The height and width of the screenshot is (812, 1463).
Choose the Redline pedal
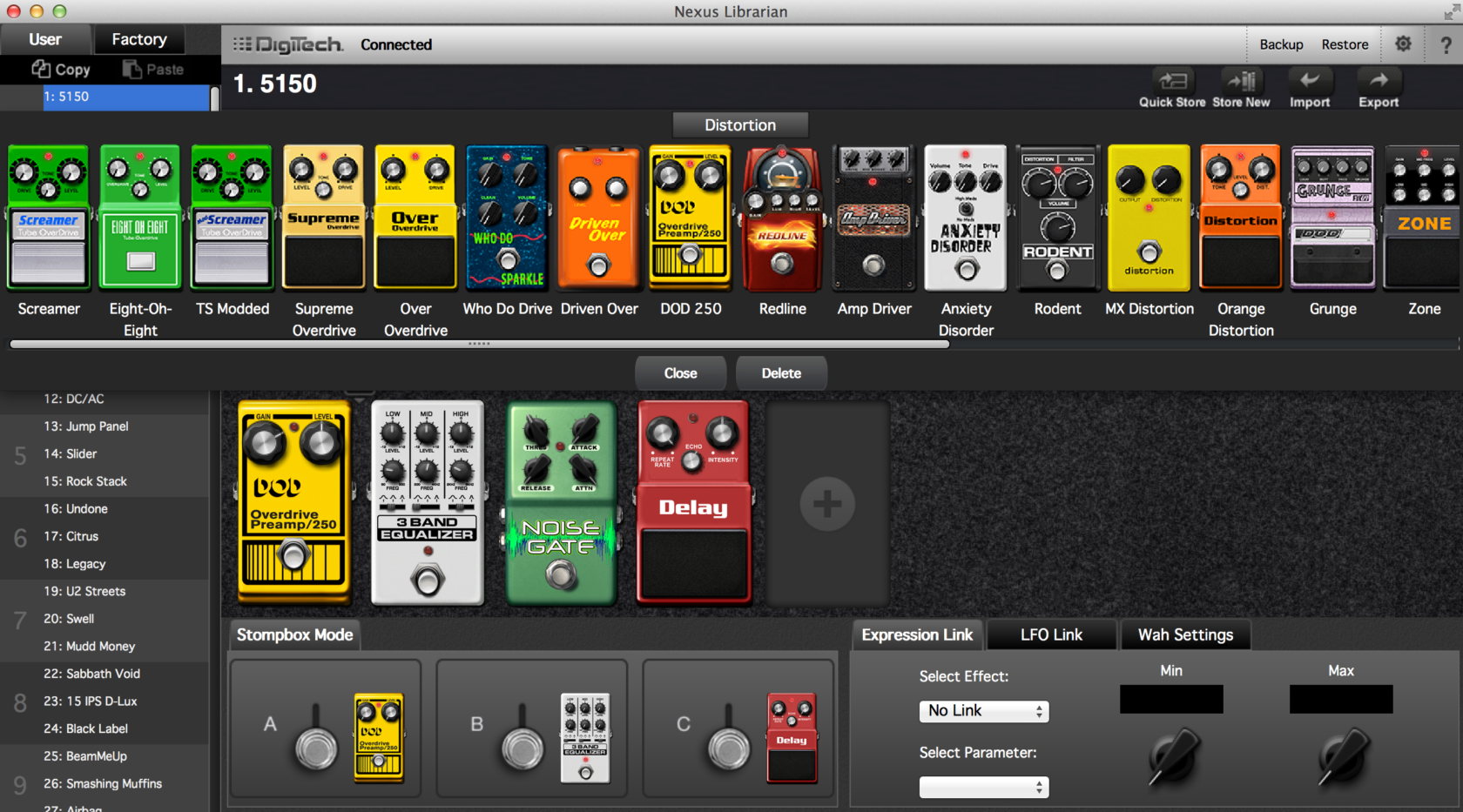point(782,218)
